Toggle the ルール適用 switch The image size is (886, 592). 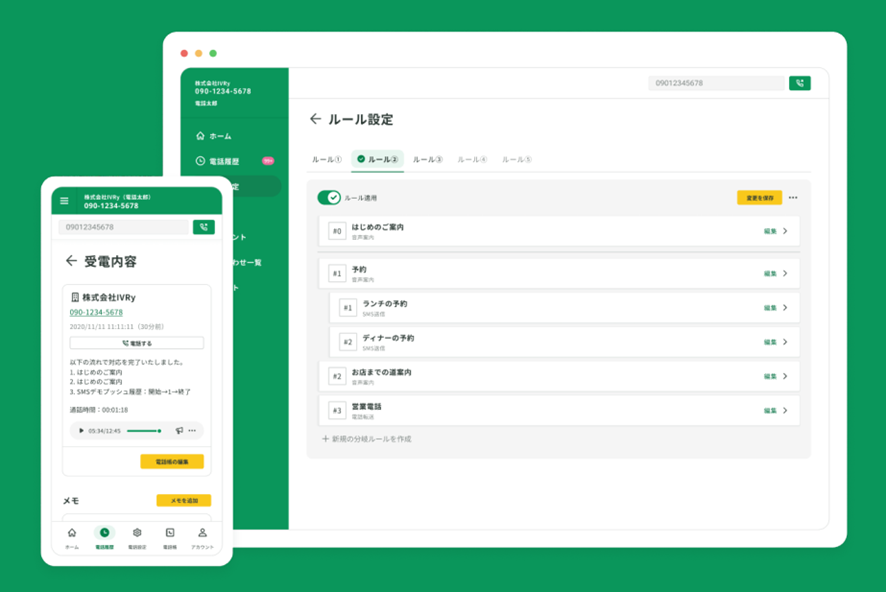pyautogui.click(x=328, y=198)
